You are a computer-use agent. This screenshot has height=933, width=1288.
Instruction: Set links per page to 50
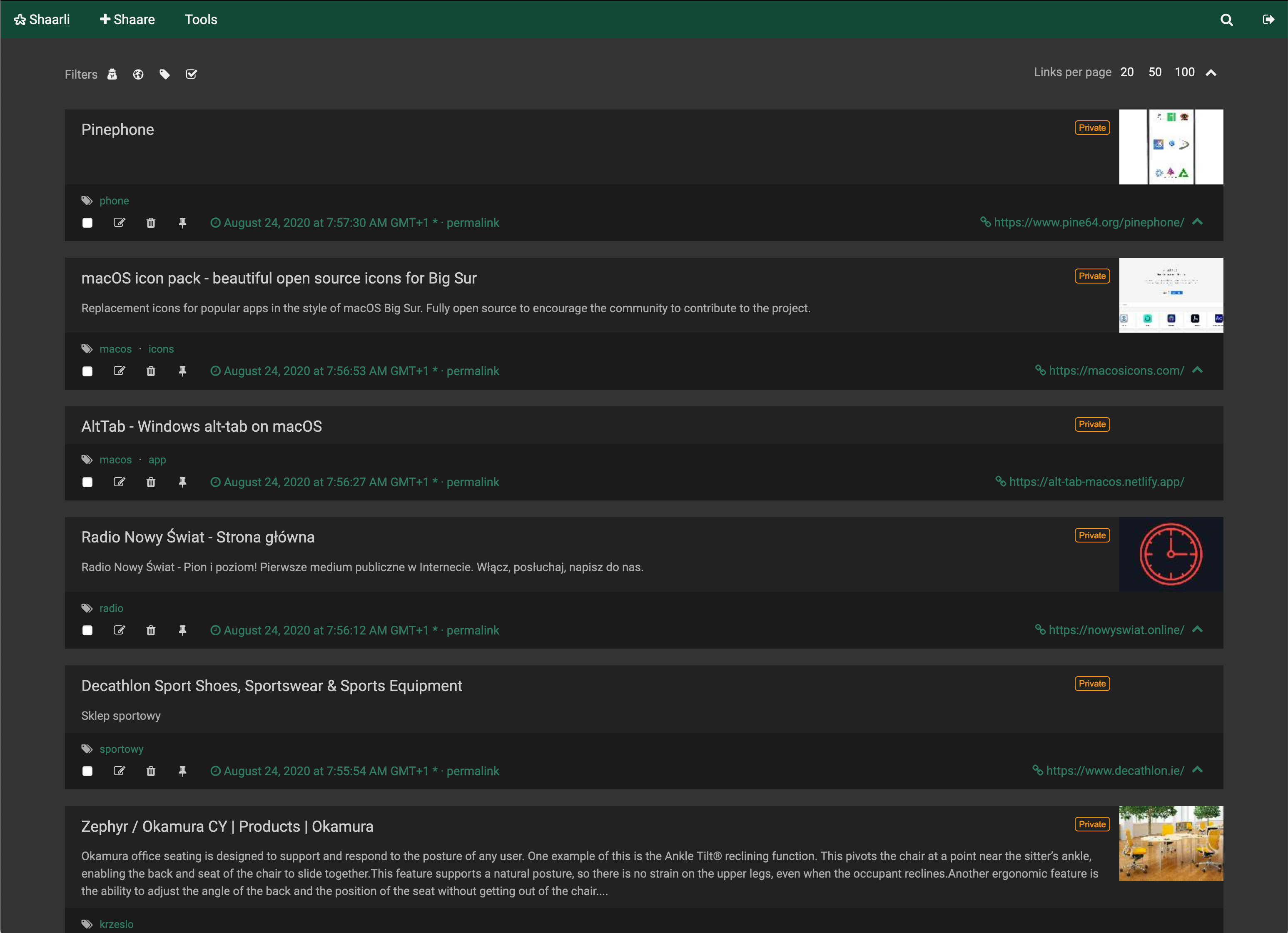1155,72
